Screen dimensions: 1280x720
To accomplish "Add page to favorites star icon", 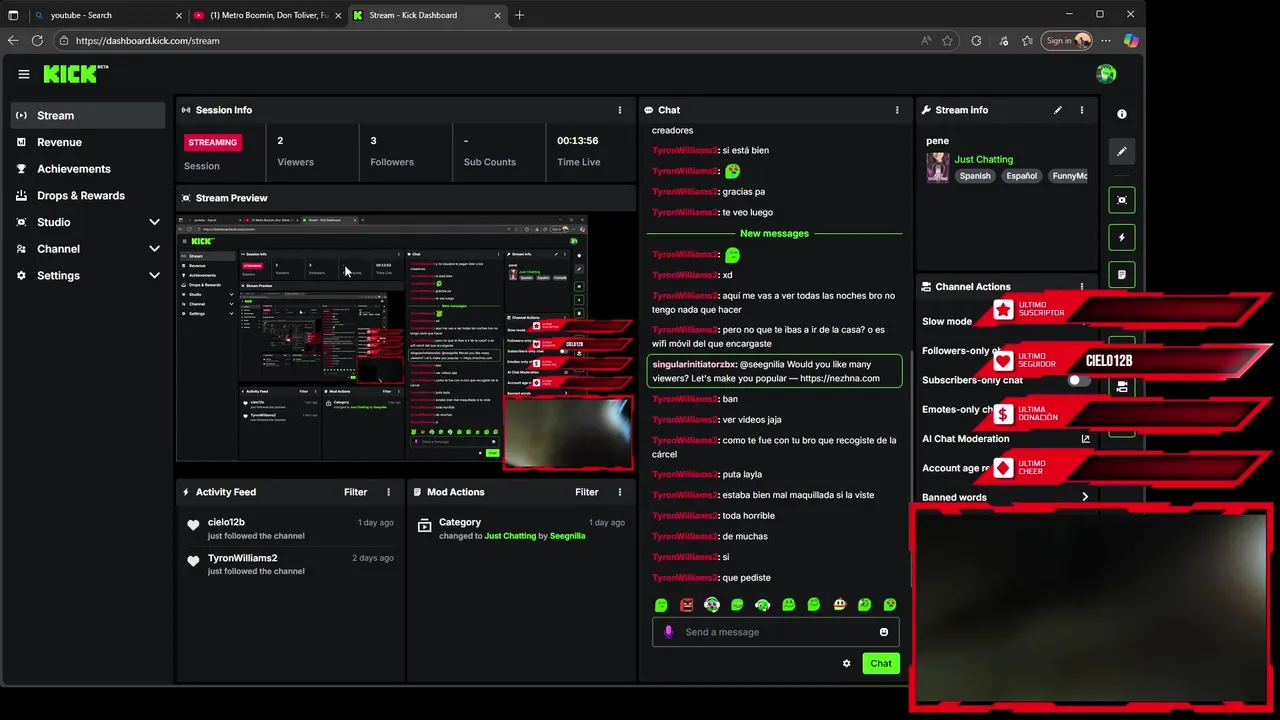I will point(947,41).
